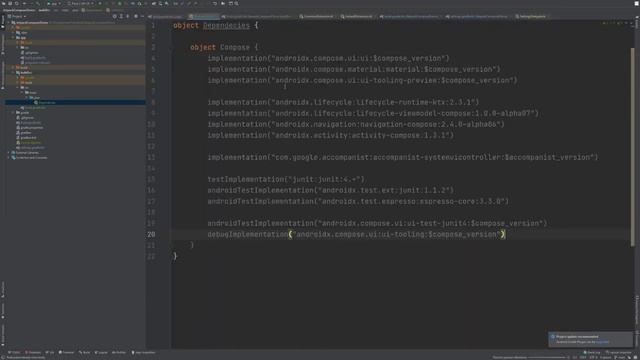Select External Libraries in project tree
This screenshot has height=360, width=640.
(27, 153)
